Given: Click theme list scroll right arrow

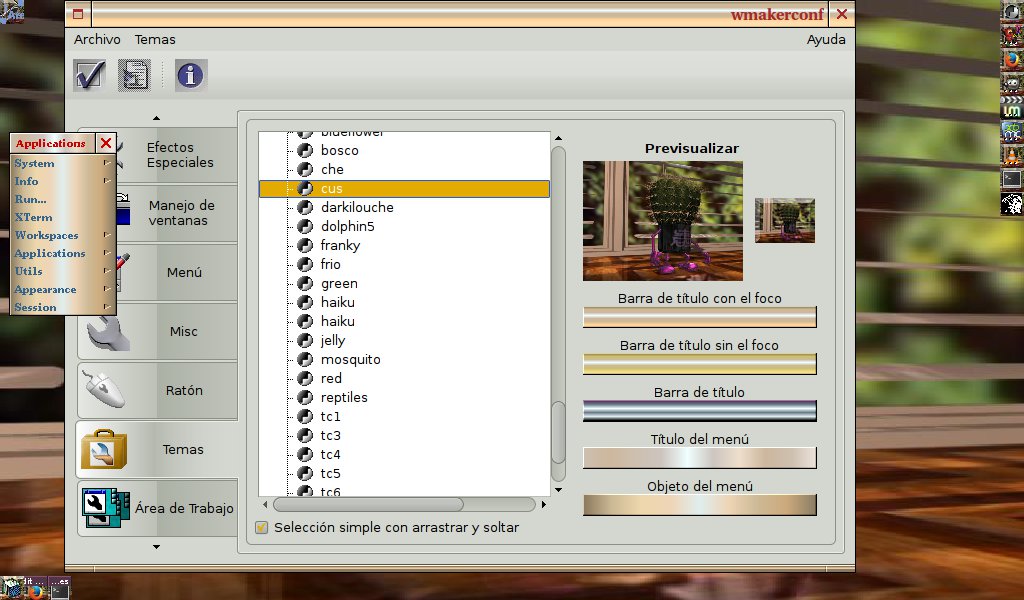Looking at the screenshot, I should (x=543, y=504).
